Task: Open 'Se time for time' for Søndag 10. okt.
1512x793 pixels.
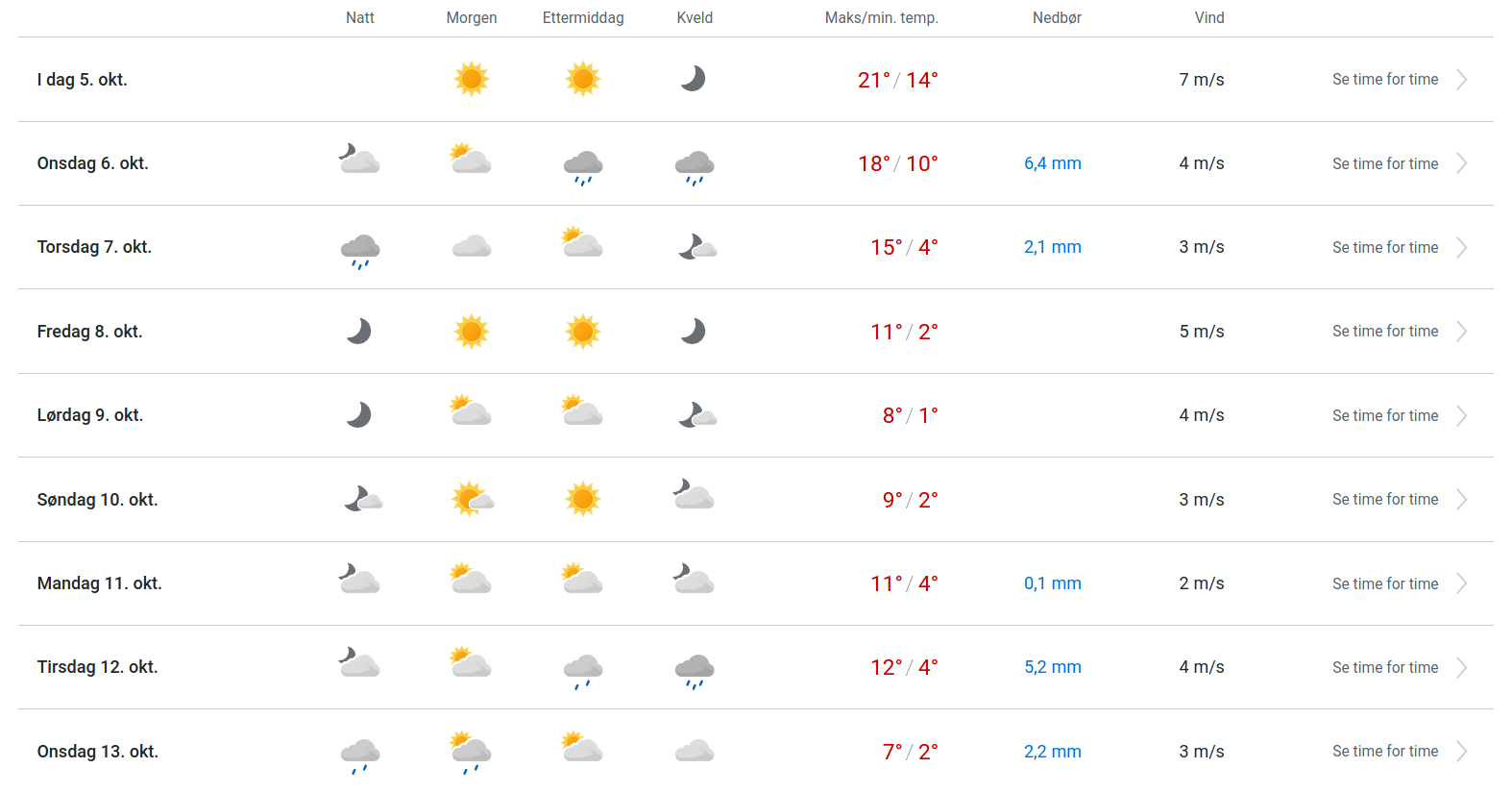Action: click(1385, 500)
